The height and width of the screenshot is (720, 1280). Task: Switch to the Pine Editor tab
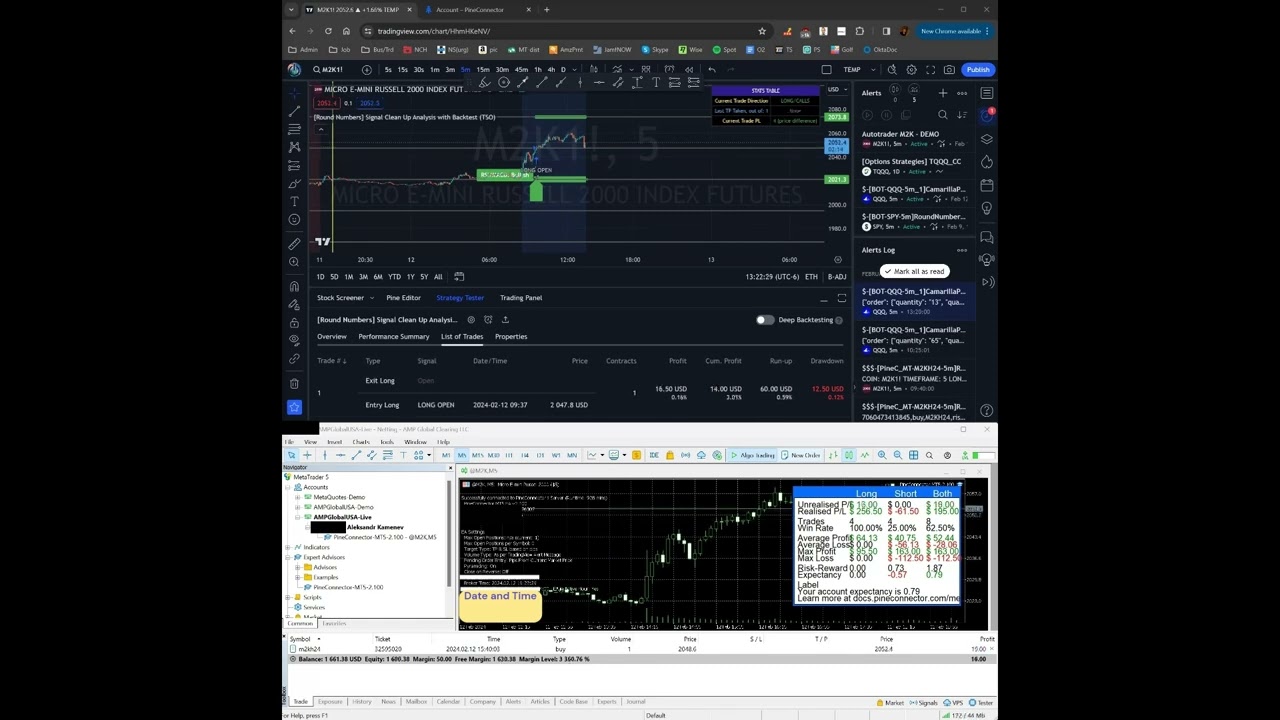404,298
